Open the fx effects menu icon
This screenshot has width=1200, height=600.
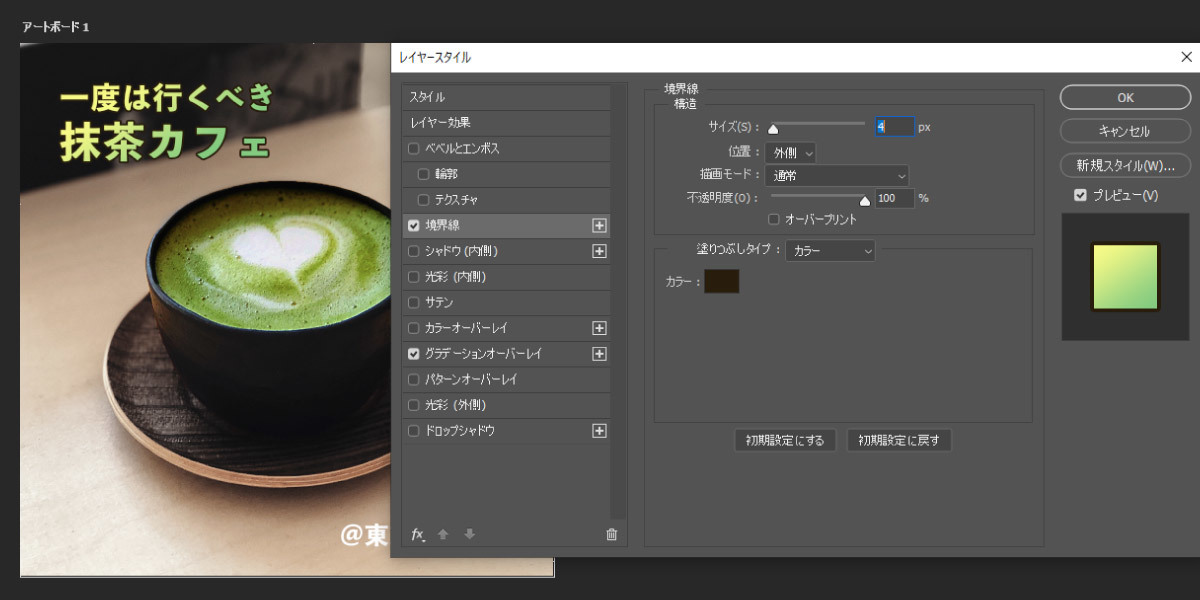pyautogui.click(x=418, y=535)
